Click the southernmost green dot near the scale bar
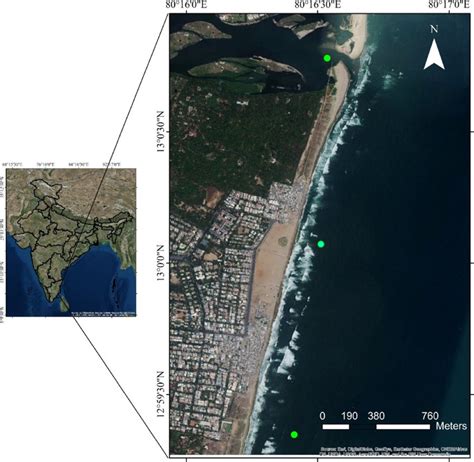The image size is (474, 462). (x=294, y=434)
